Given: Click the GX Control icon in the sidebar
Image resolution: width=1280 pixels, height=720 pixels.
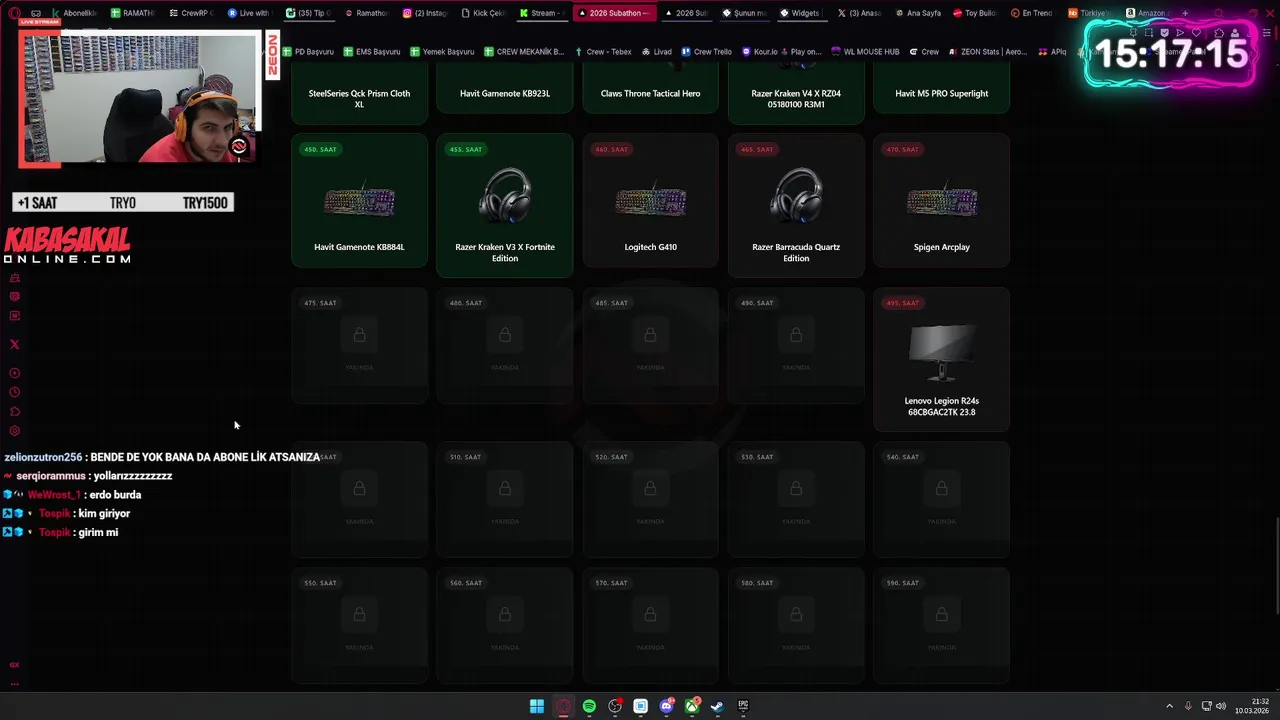Looking at the screenshot, I should pos(14,665).
